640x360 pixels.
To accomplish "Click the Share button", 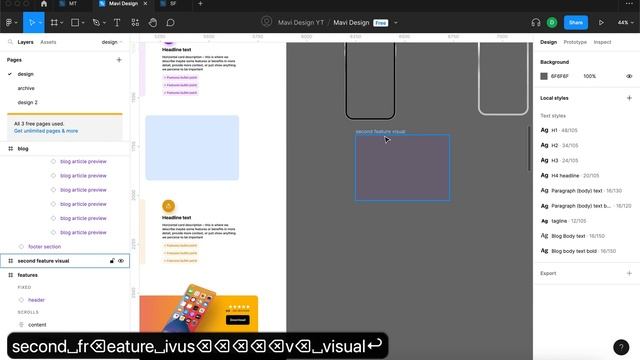I will (576, 23).
